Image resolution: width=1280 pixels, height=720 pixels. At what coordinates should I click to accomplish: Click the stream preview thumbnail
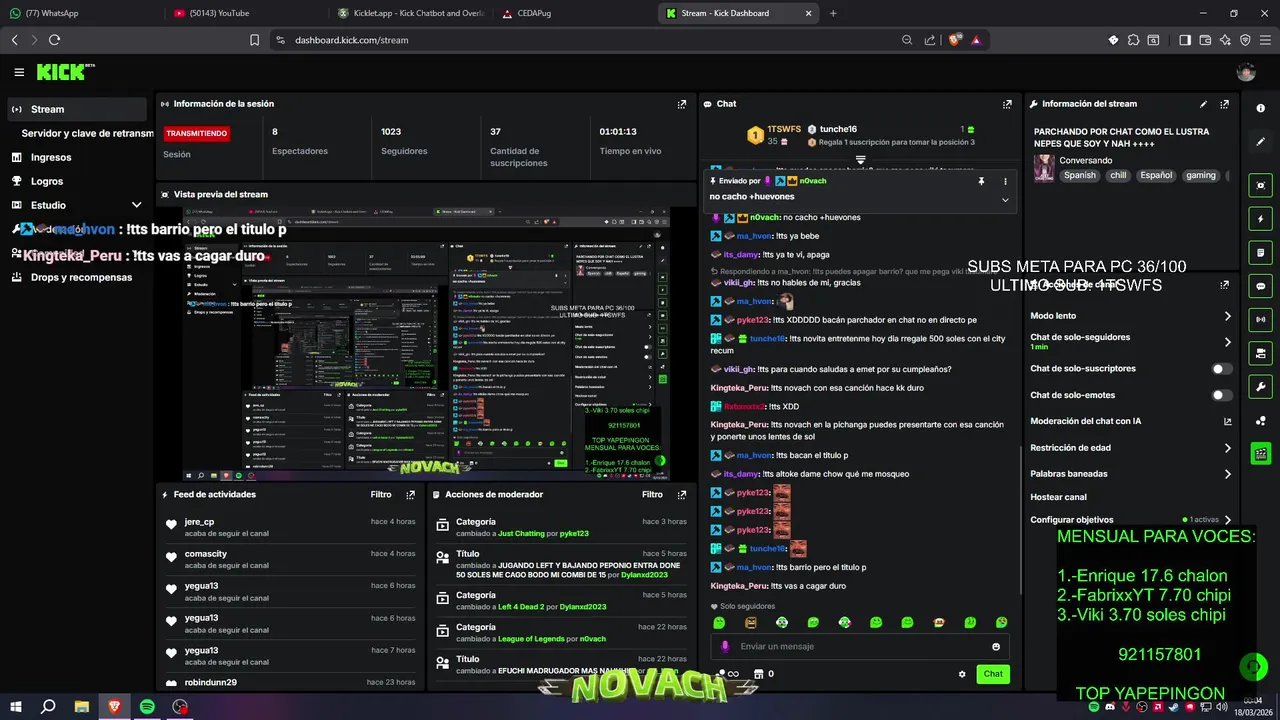(425, 344)
